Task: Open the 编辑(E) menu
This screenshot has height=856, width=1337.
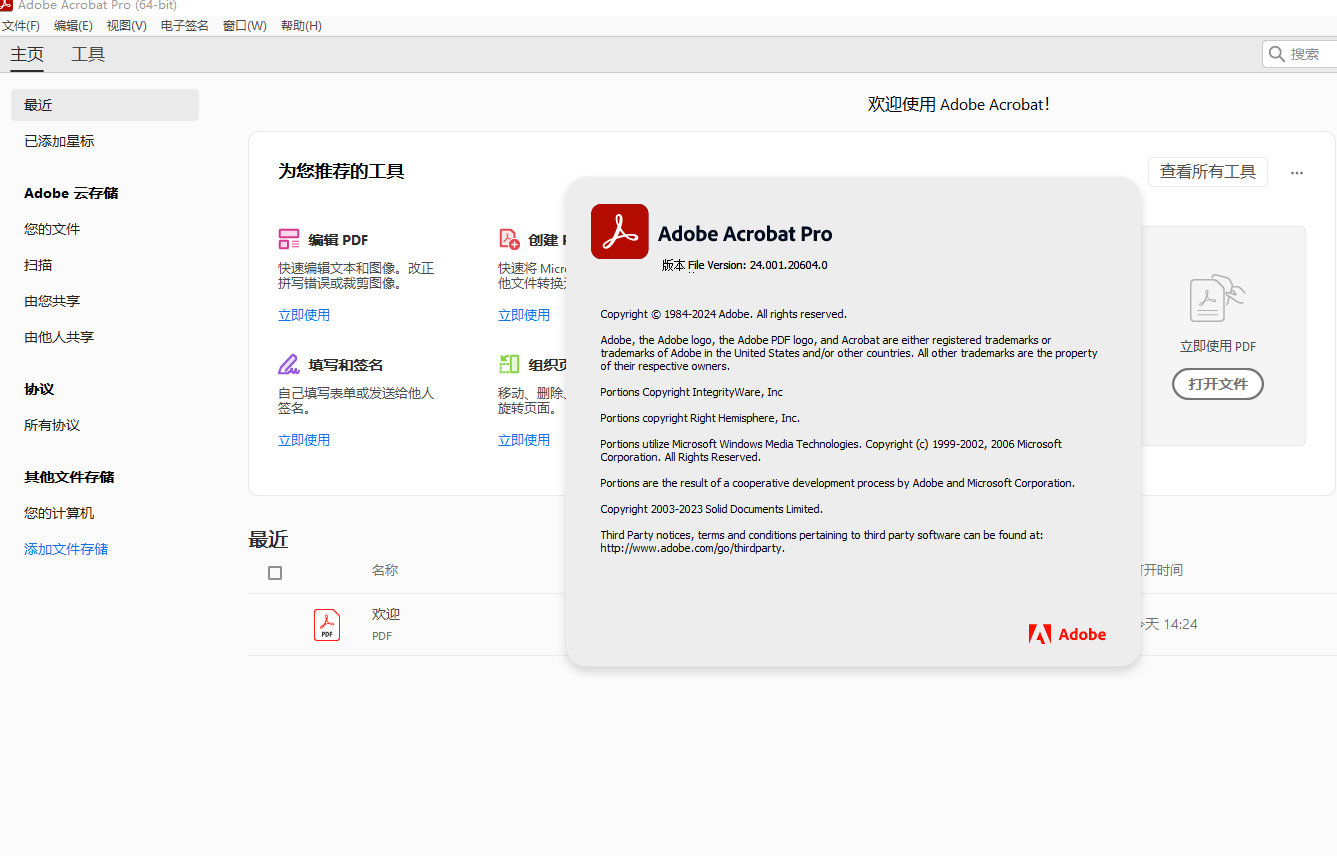Action: (x=73, y=25)
